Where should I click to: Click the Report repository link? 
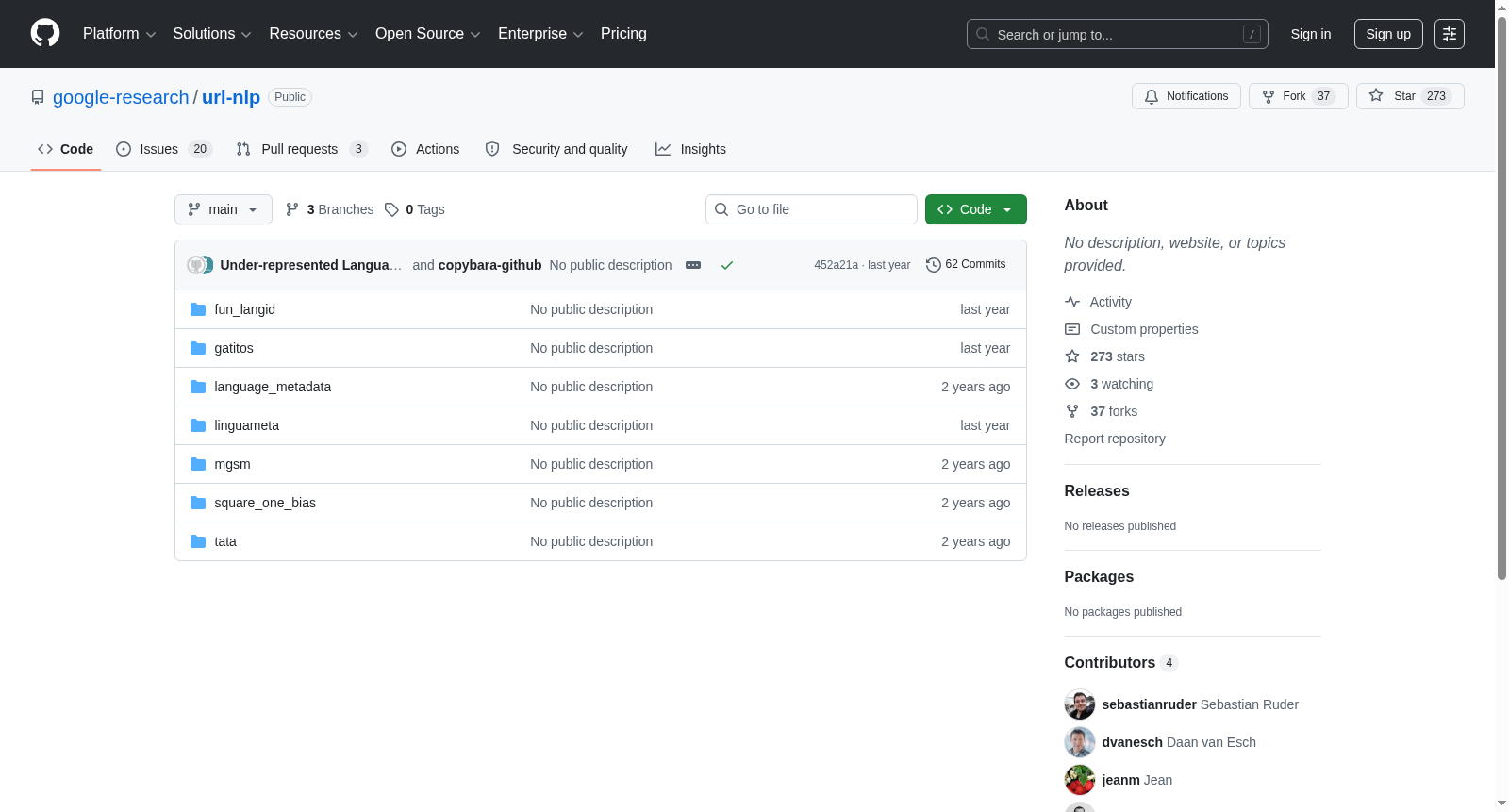pos(1115,439)
